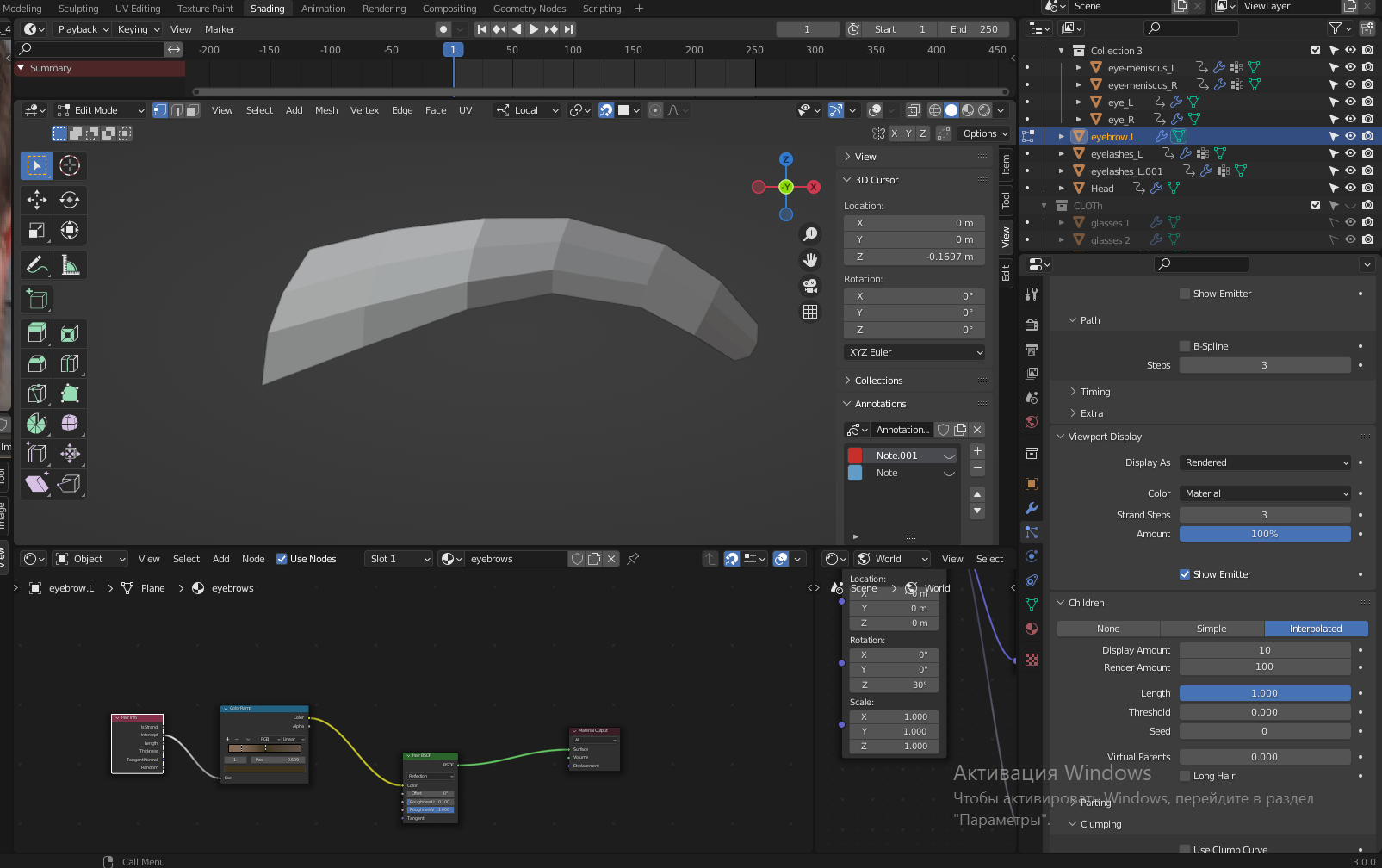The height and width of the screenshot is (868, 1382).
Task: Uncheck the Use Nodes checkbox
Action: (x=282, y=559)
